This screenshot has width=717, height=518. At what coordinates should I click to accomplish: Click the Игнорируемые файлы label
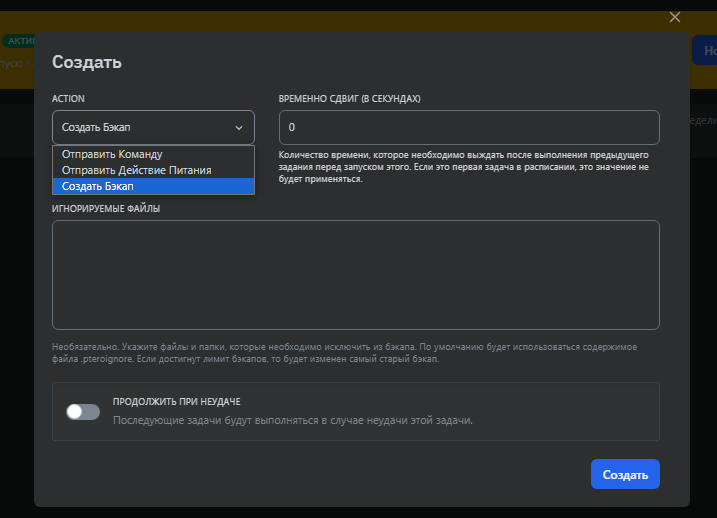pyautogui.click(x=105, y=209)
